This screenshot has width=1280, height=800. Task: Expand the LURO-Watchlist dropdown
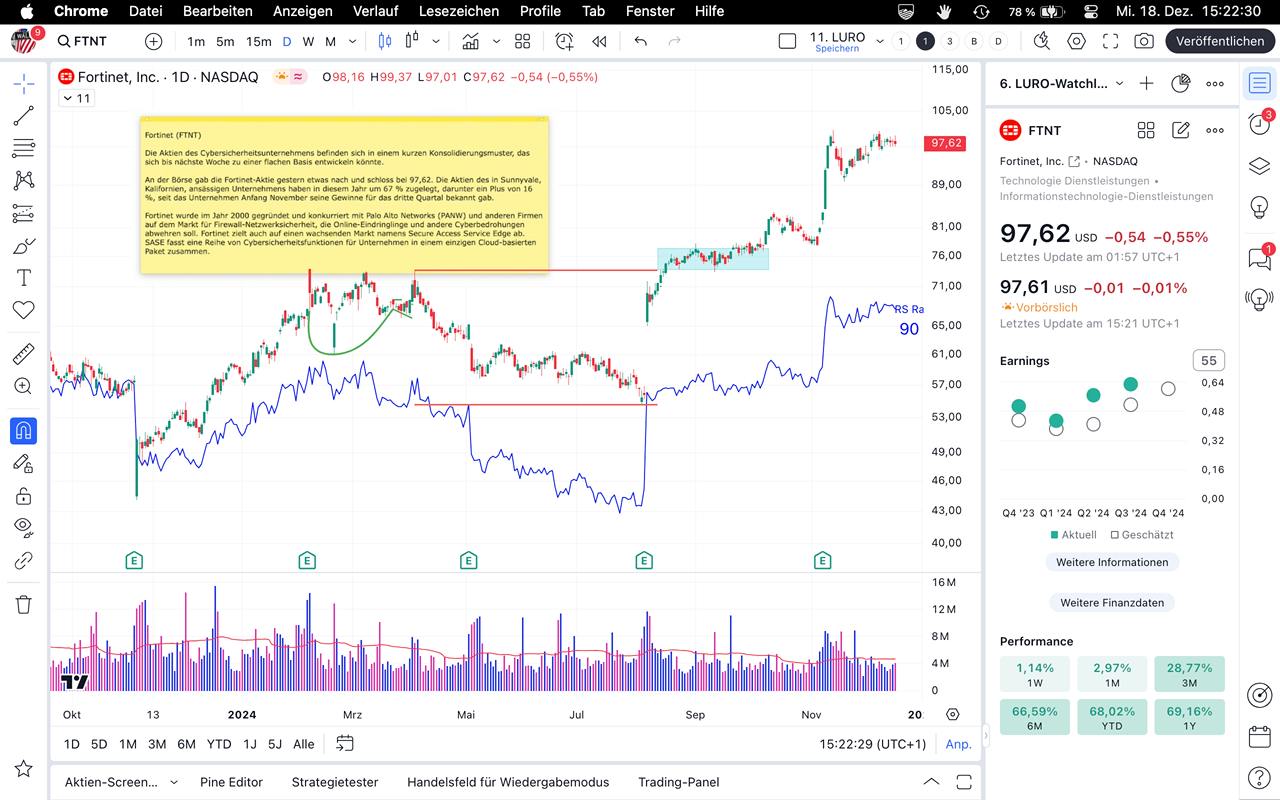tap(1119, 84)
